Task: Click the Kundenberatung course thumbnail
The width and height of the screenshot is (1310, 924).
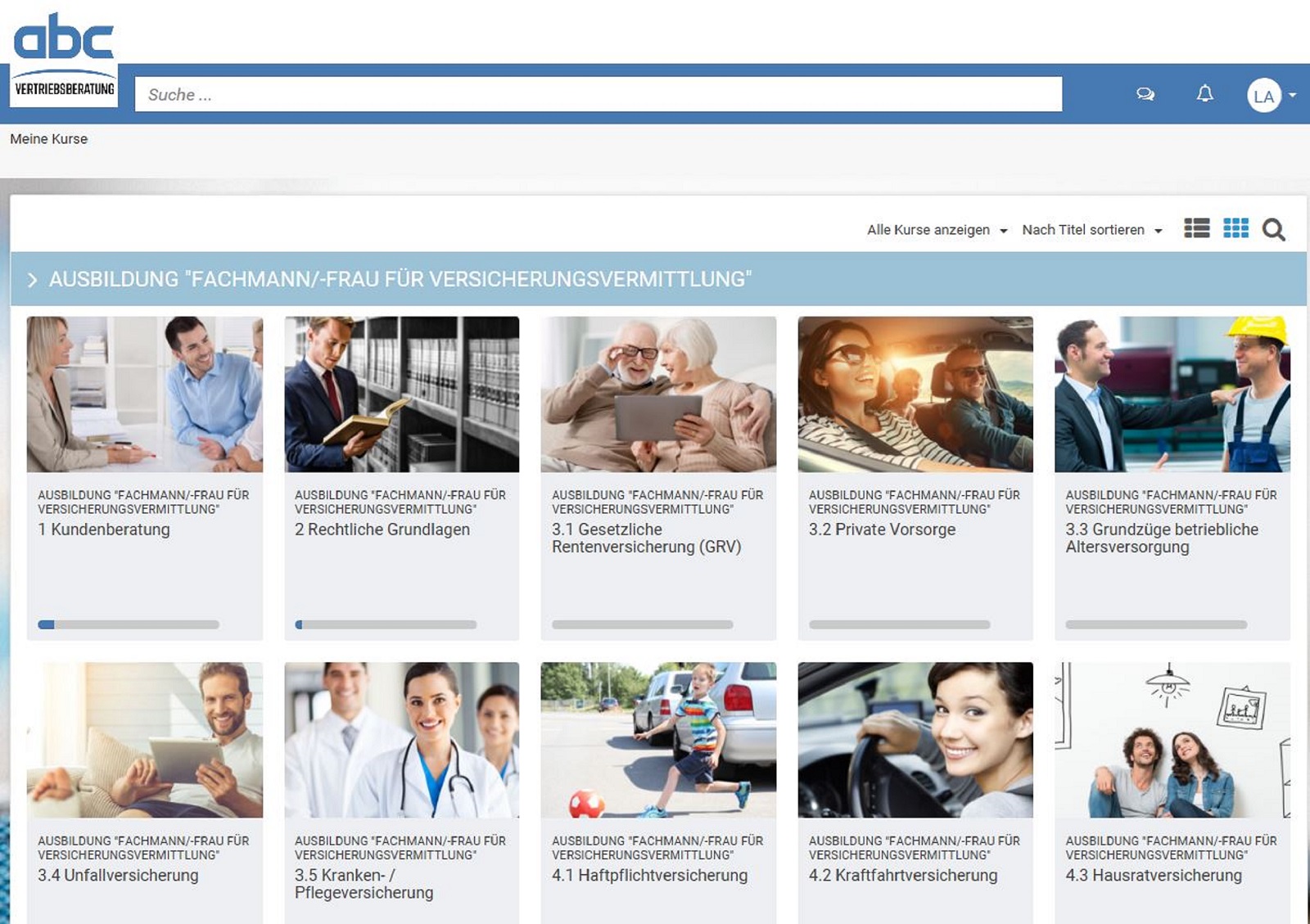Action: tap(145, 394)
